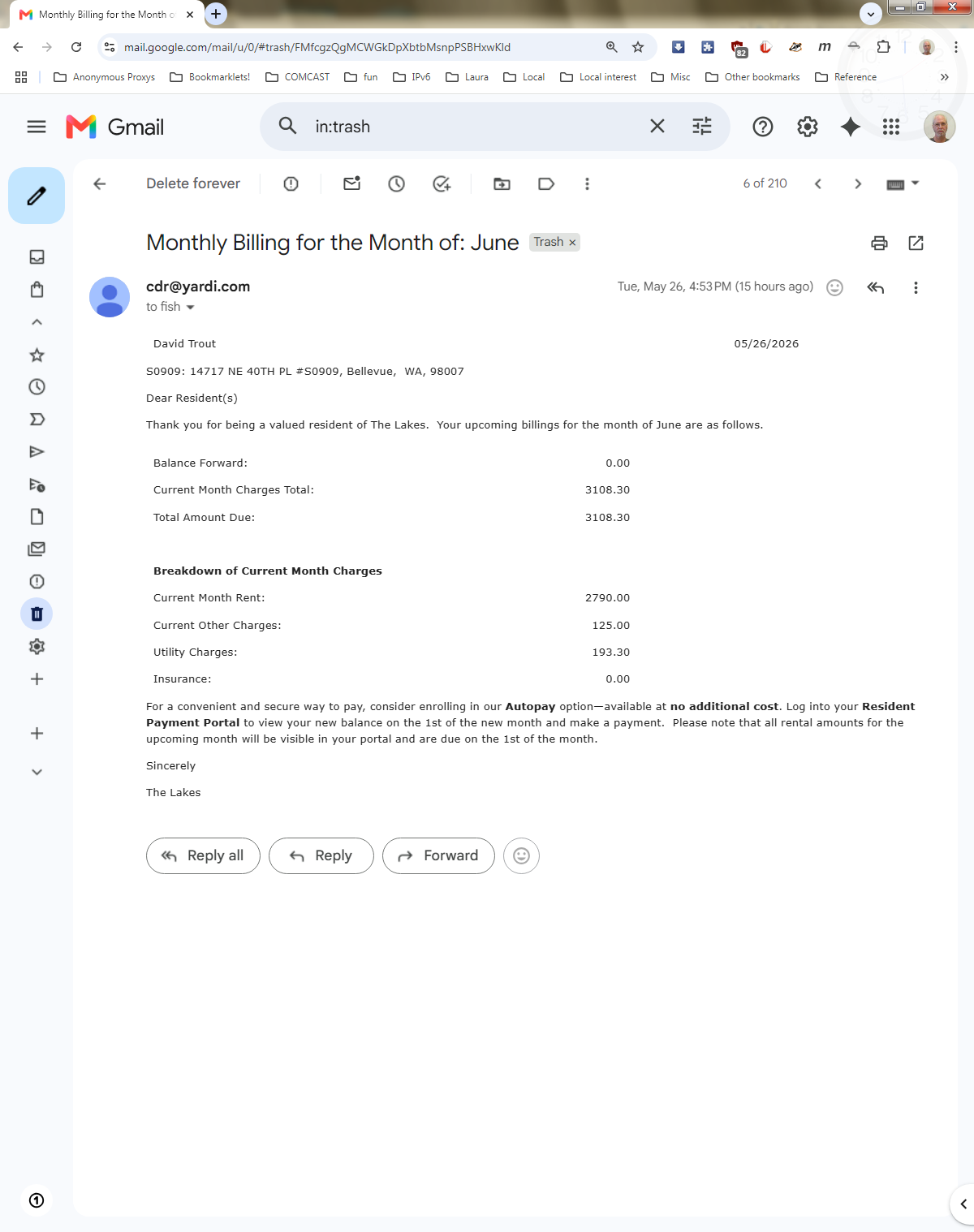Remove the Trash label from message

tap(572, 243)
